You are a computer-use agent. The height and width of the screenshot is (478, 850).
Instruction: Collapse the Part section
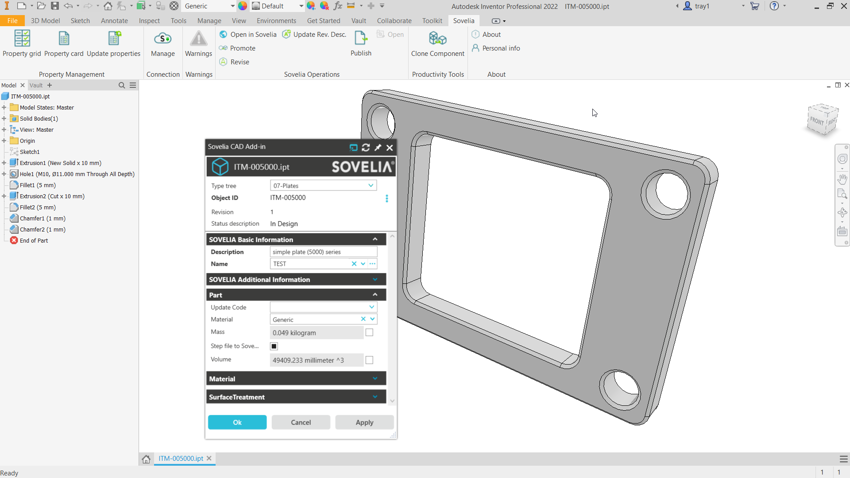375,295
